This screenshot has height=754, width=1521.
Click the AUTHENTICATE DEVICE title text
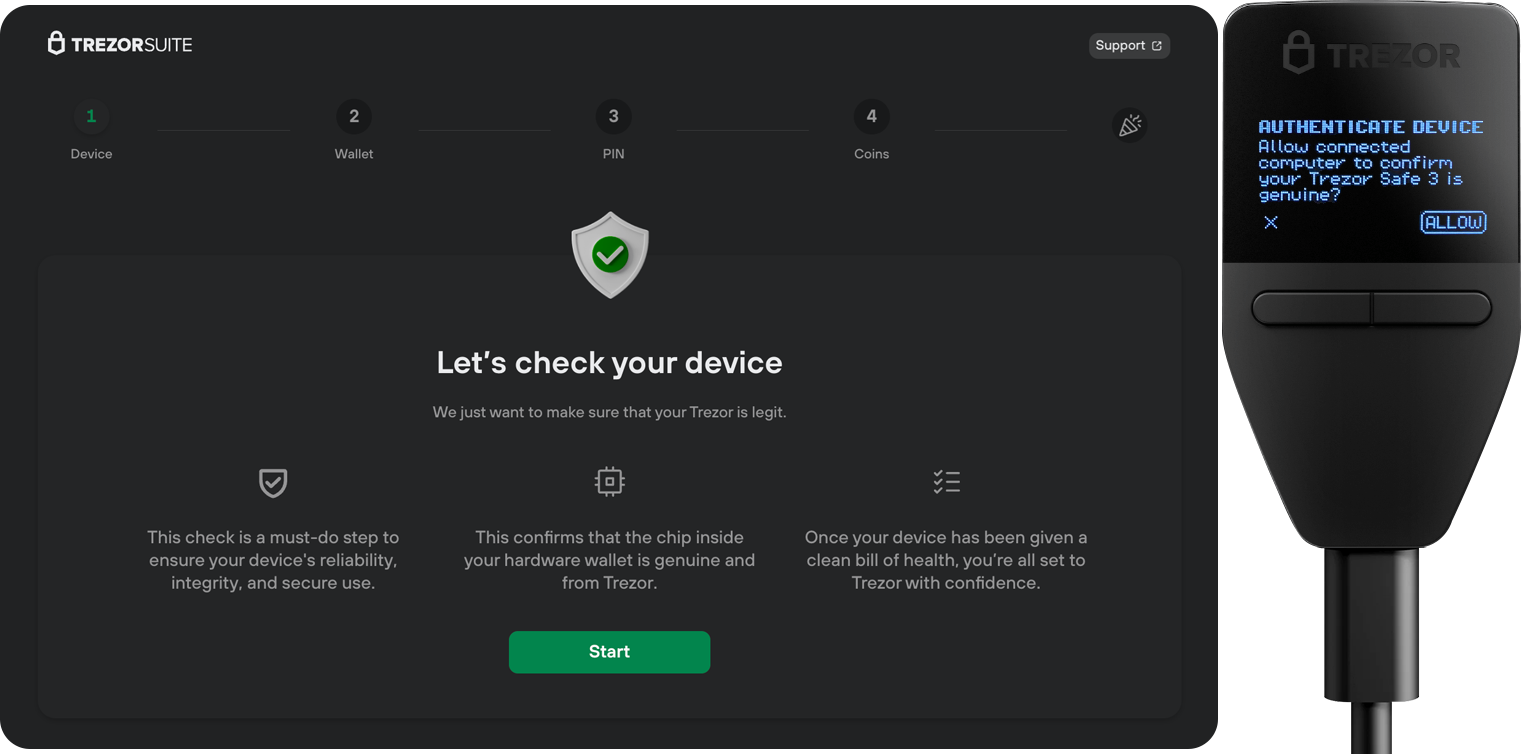coord(1370,127)
